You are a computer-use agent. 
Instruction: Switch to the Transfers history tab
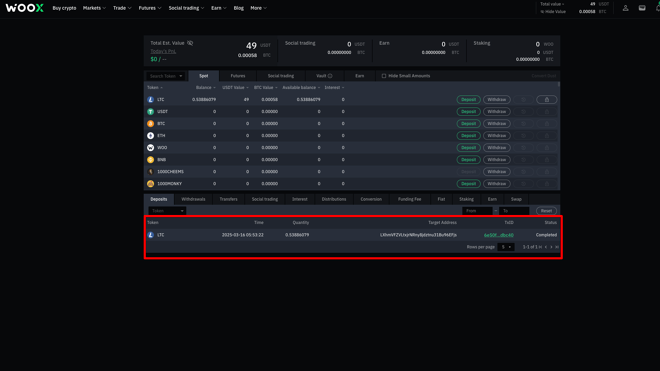229,199
